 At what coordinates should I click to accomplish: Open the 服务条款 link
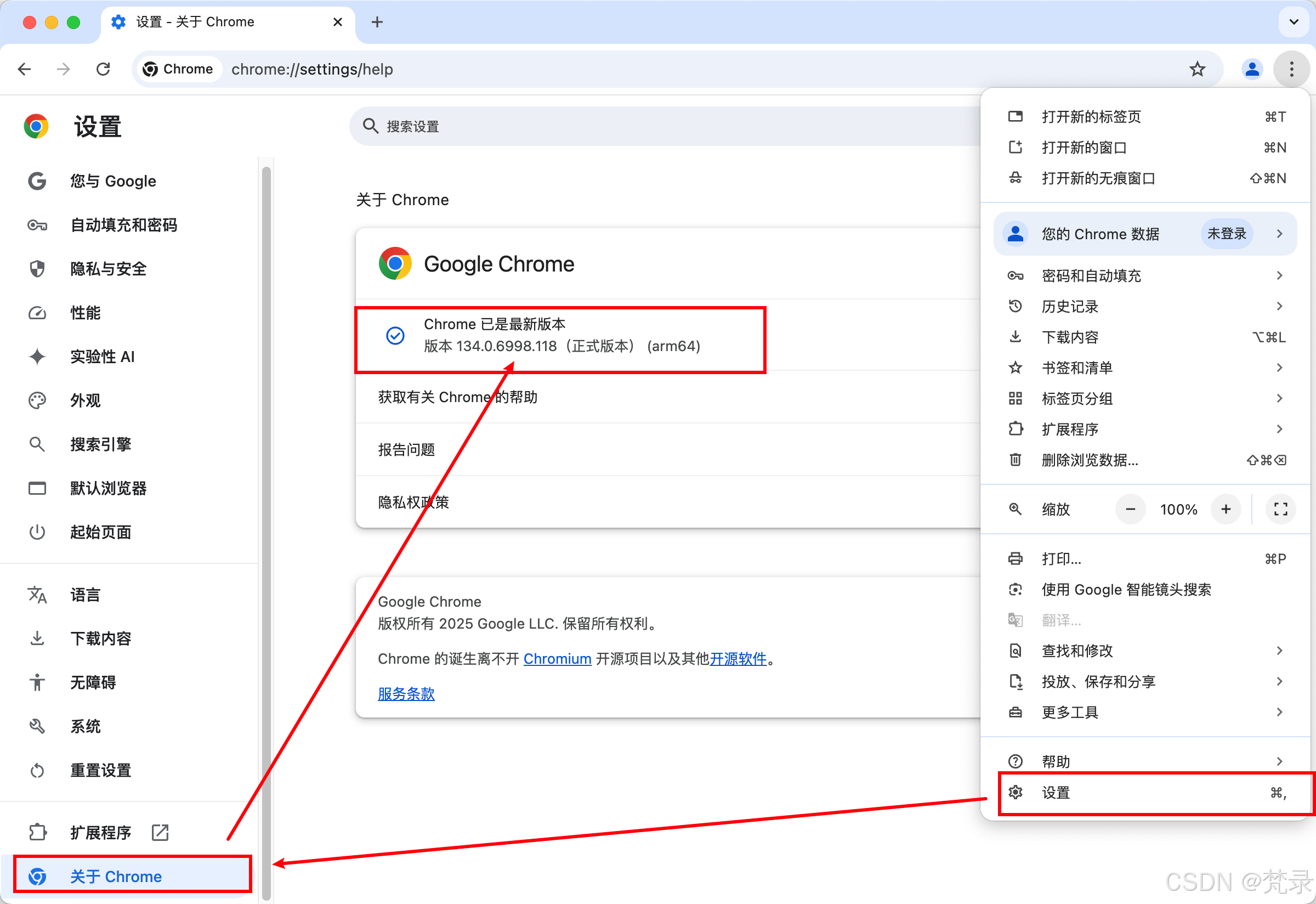[x=405, y=694]
